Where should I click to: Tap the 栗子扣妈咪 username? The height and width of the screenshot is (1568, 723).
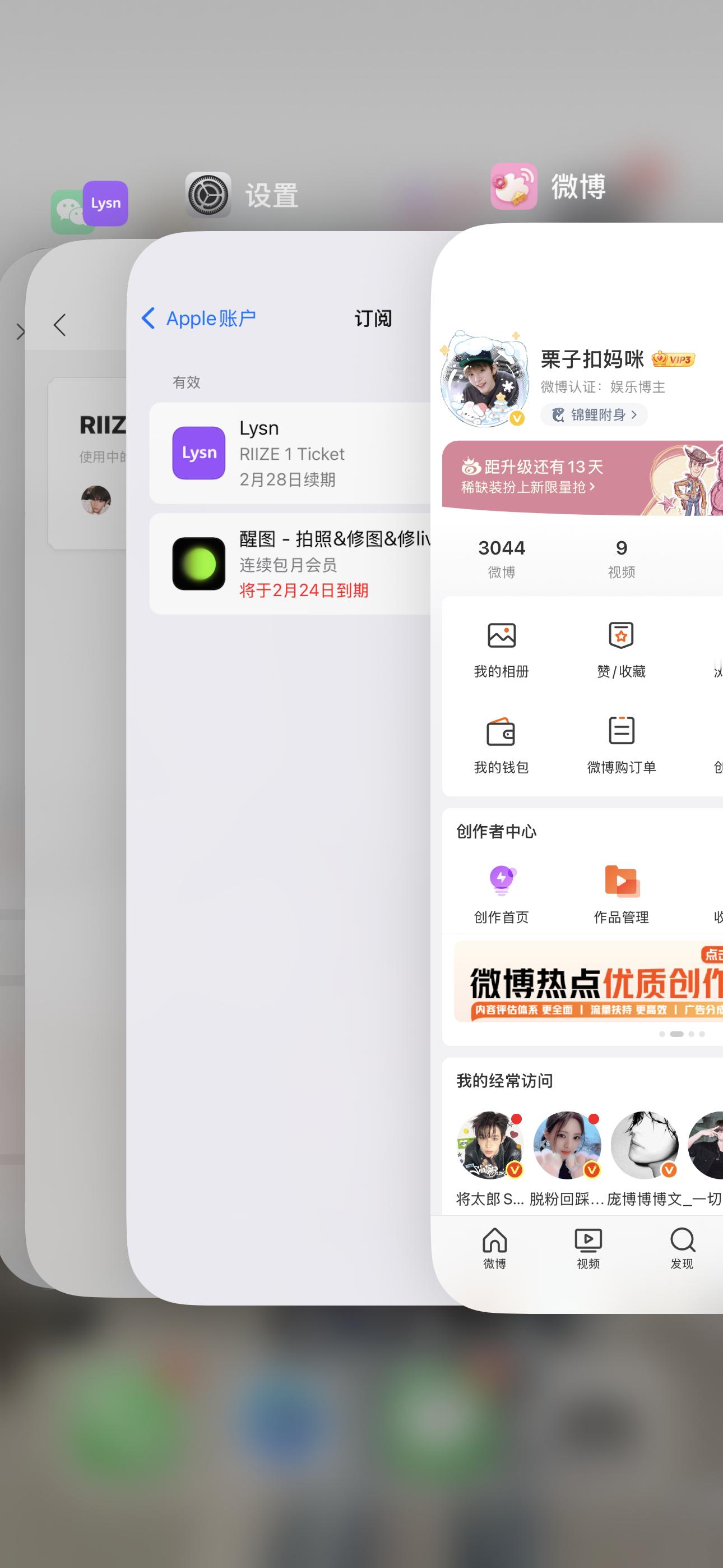click(x=592, y=359)
